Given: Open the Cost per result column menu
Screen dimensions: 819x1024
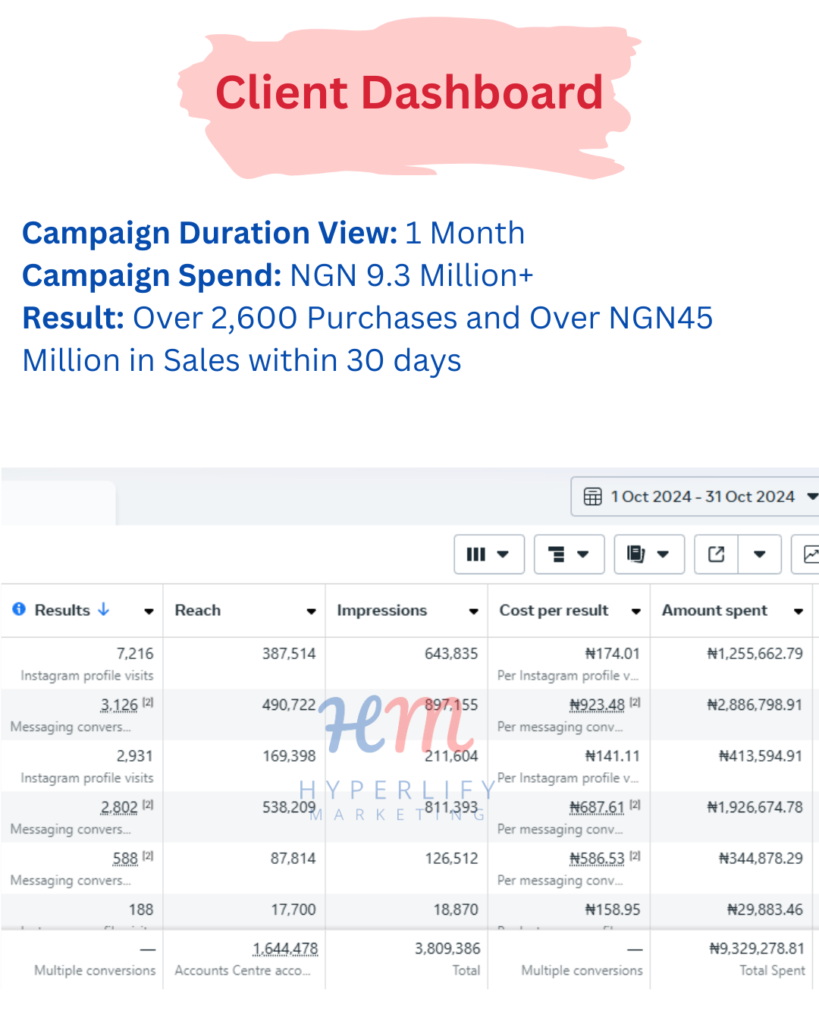Looking at the screenshot, I should tap(635, 611).
